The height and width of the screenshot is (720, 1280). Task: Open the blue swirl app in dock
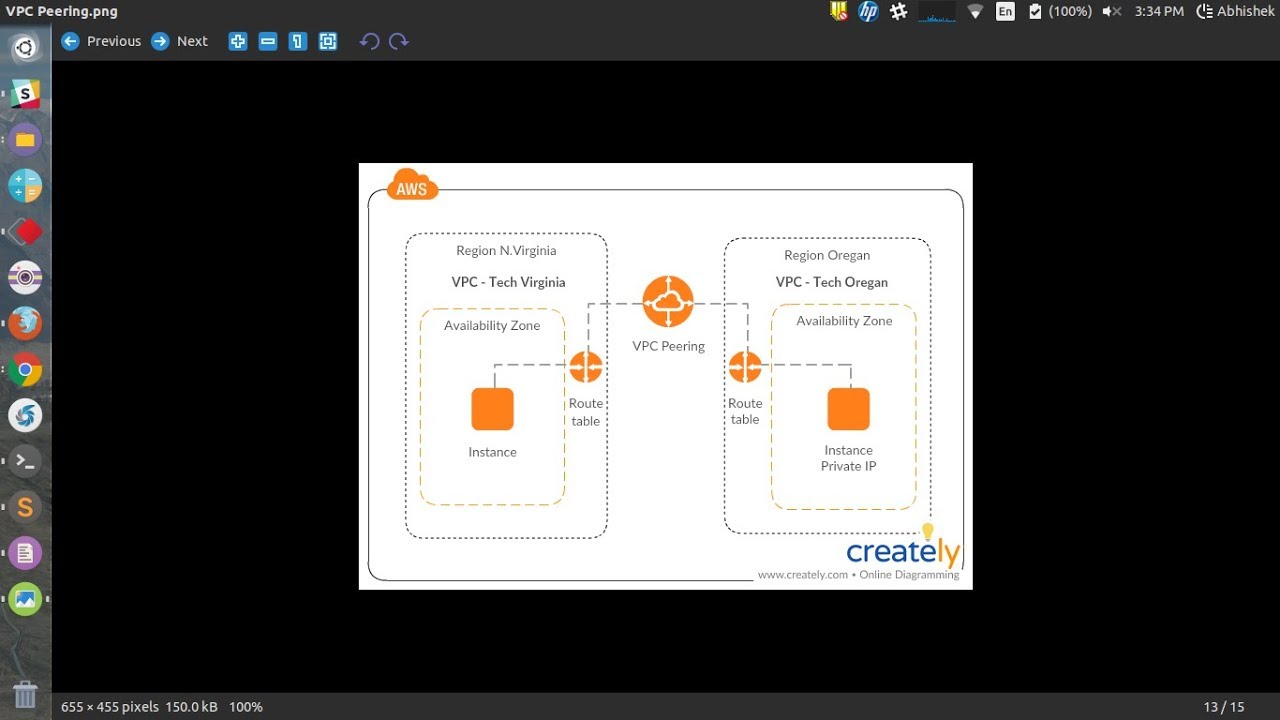click(25, 415)
